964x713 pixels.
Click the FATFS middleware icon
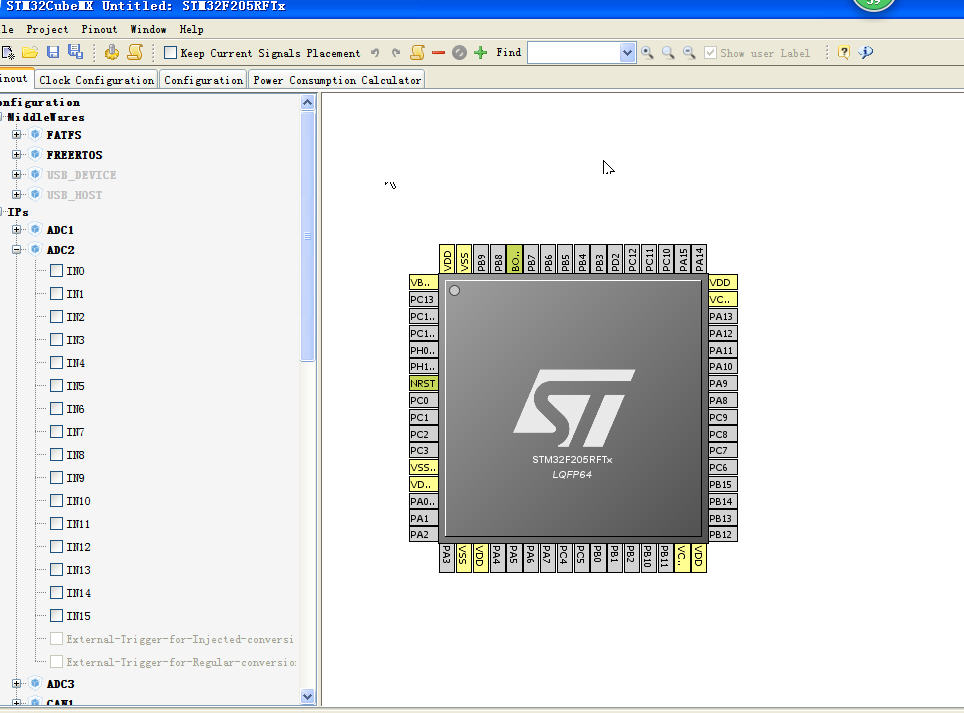(x=36, y=135)
